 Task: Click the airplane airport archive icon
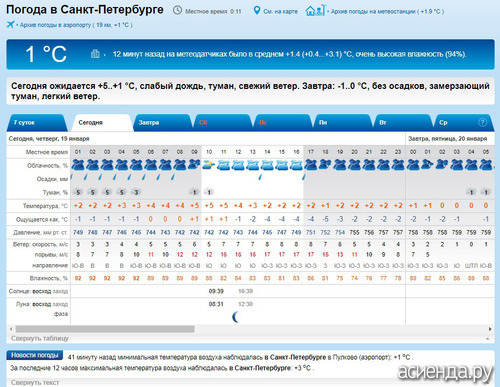(10, 25)
